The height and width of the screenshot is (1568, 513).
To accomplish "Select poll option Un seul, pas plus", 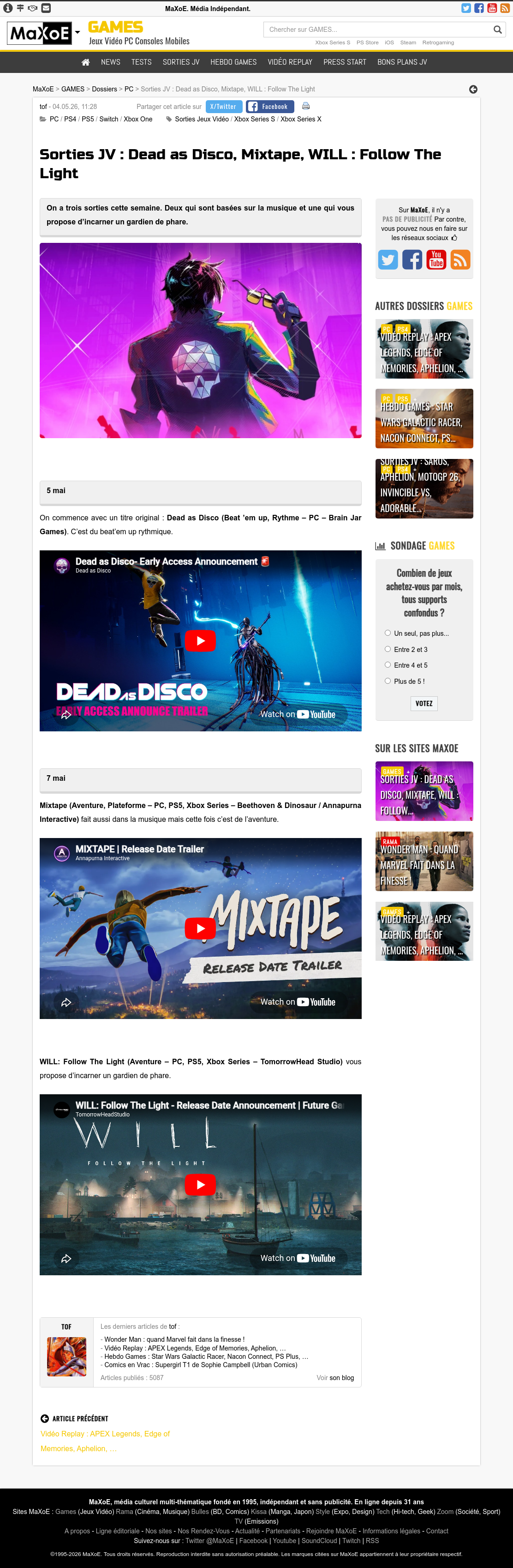I will (388, 633).
